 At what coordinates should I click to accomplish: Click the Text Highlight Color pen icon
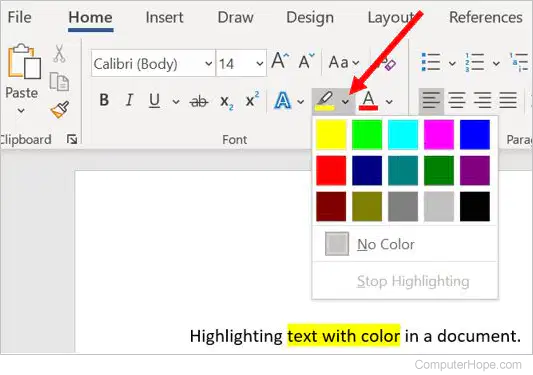coord(325,101)
